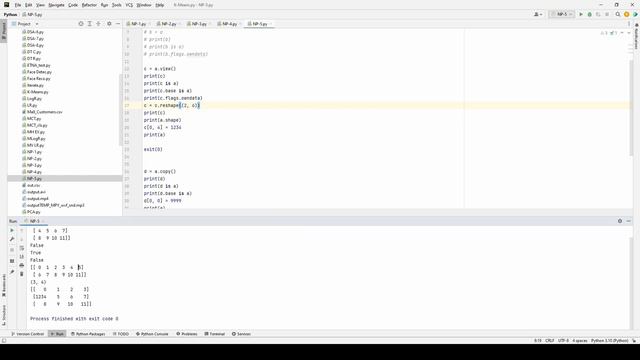Open the user account icon menu

pyautogui.click(x=538, y=14)
